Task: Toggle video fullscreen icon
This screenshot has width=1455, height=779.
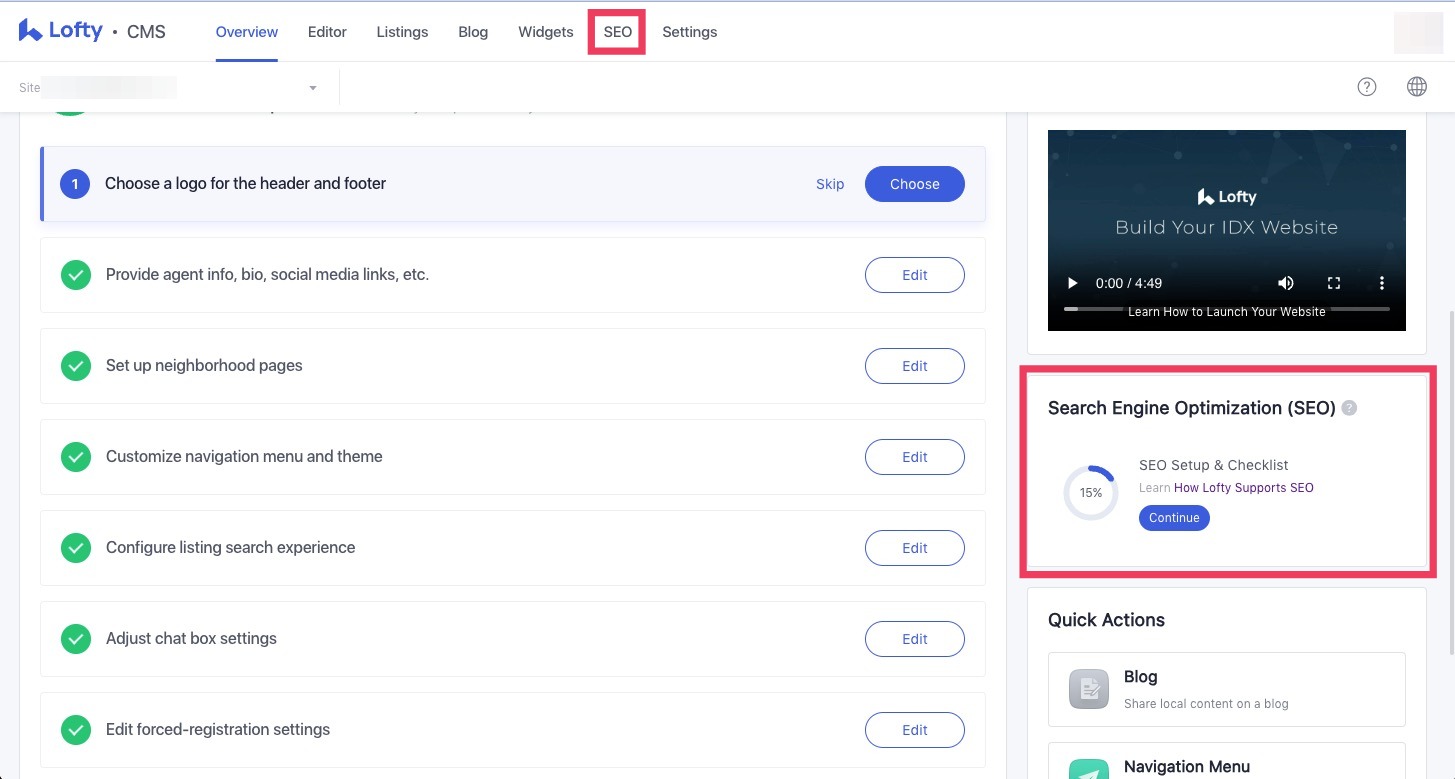Action: pyautogui.click(x=1333, y=283)
